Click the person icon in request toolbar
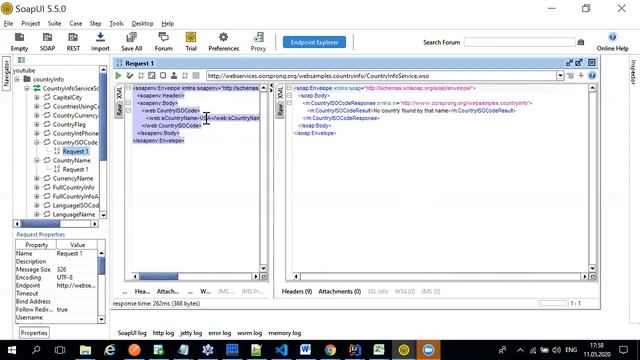The image size is (640, 360). click(x=174, y=76)
